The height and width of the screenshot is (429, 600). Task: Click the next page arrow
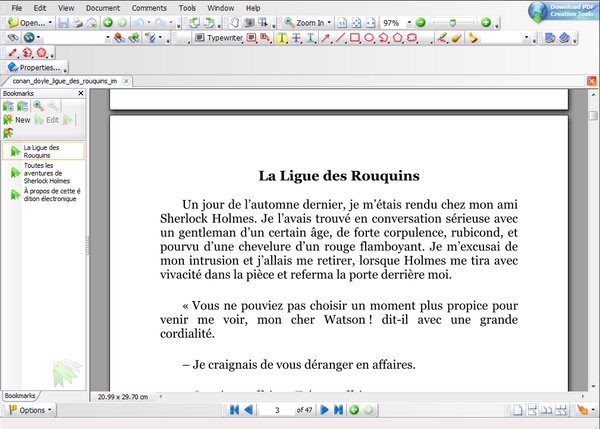325,410
